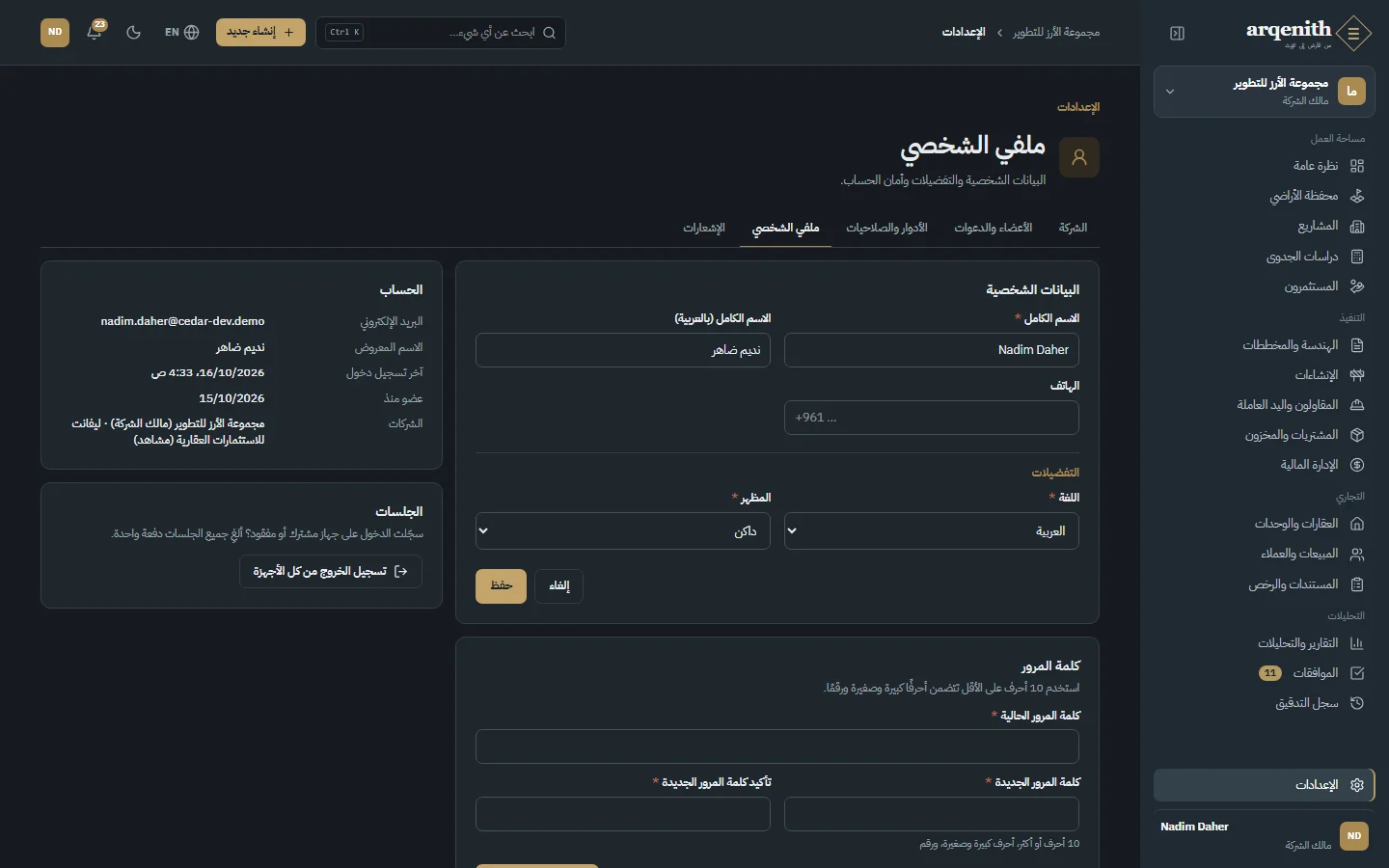The height and width of the screenshot is (868, 1389).
Task: Select الإعدادات in the sidebar
Action: coord(1264,785)
